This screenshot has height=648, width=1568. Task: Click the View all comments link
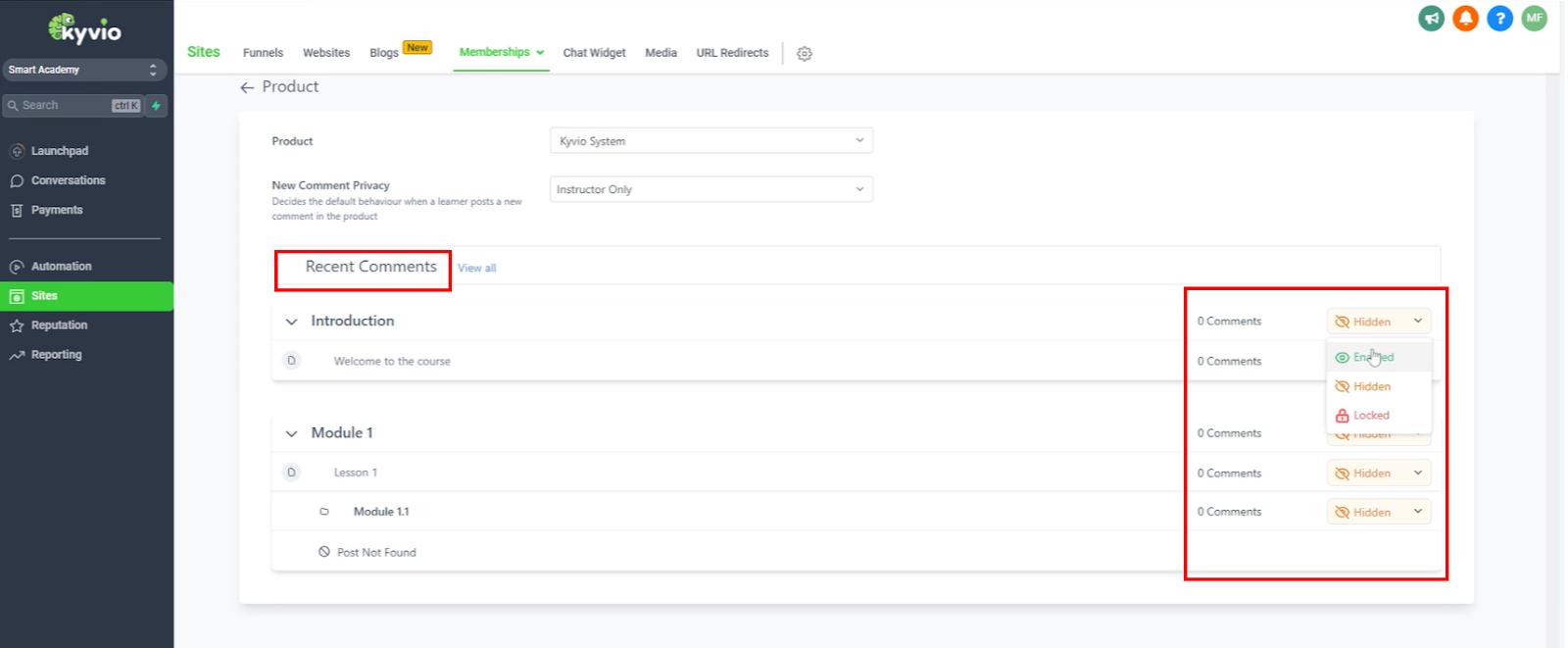pos(476,269)
